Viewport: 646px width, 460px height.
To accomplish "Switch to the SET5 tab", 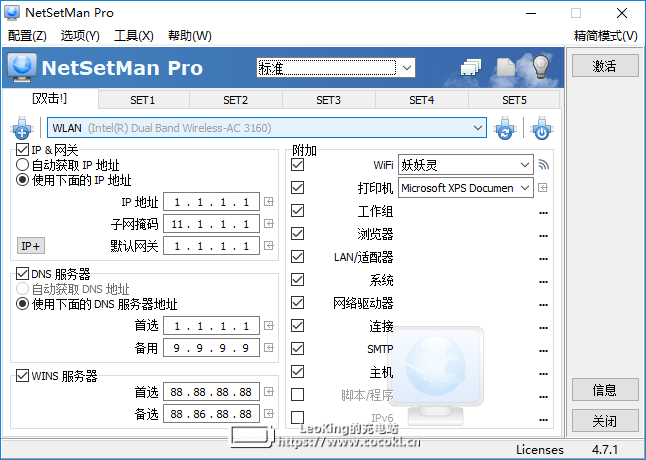I will pos(514,100).
